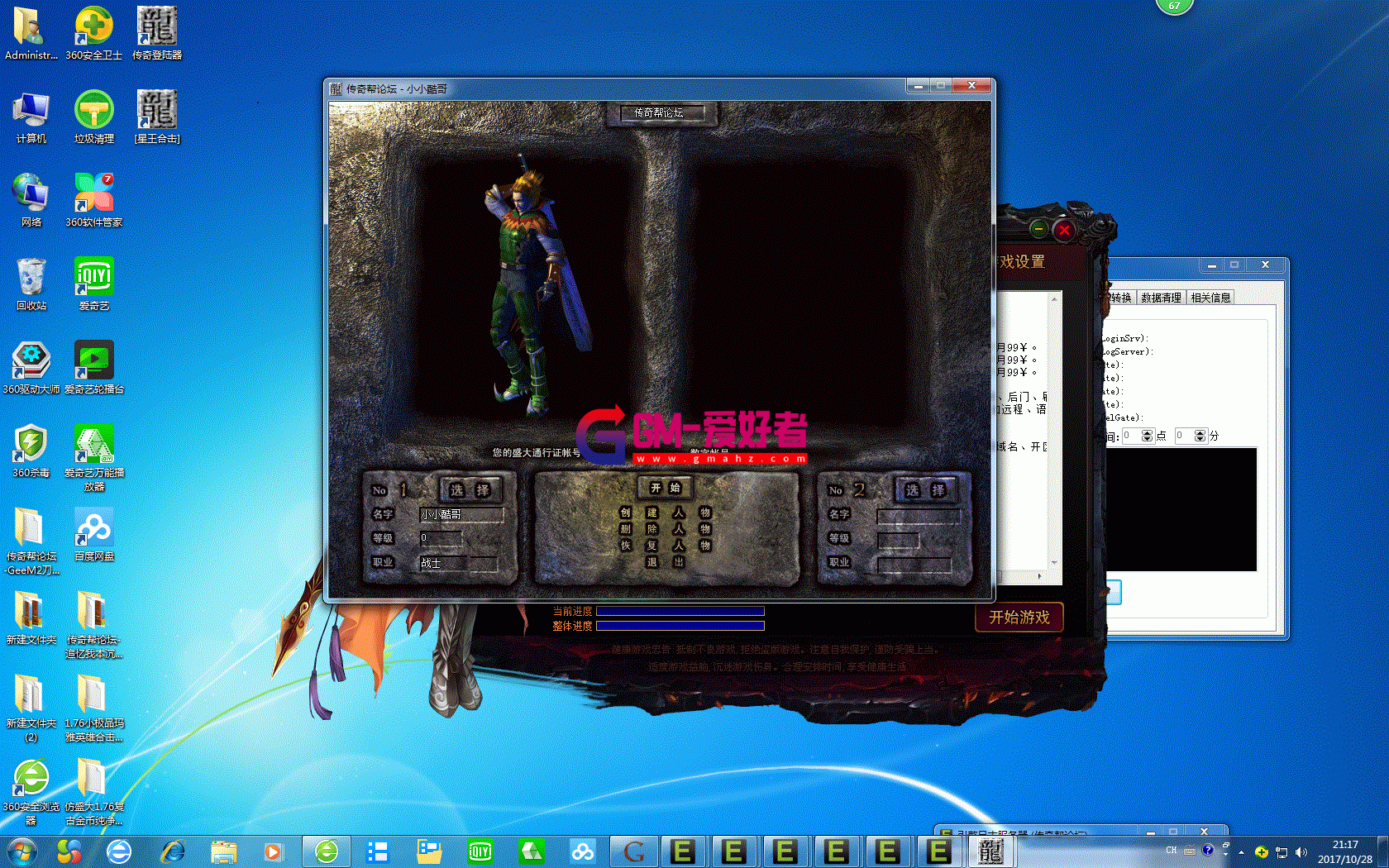Open 1.76小极品玛雅英雄合击 folder
Image resolution: width=1389 pixels, height=868 pixels.
coord(93,708)
